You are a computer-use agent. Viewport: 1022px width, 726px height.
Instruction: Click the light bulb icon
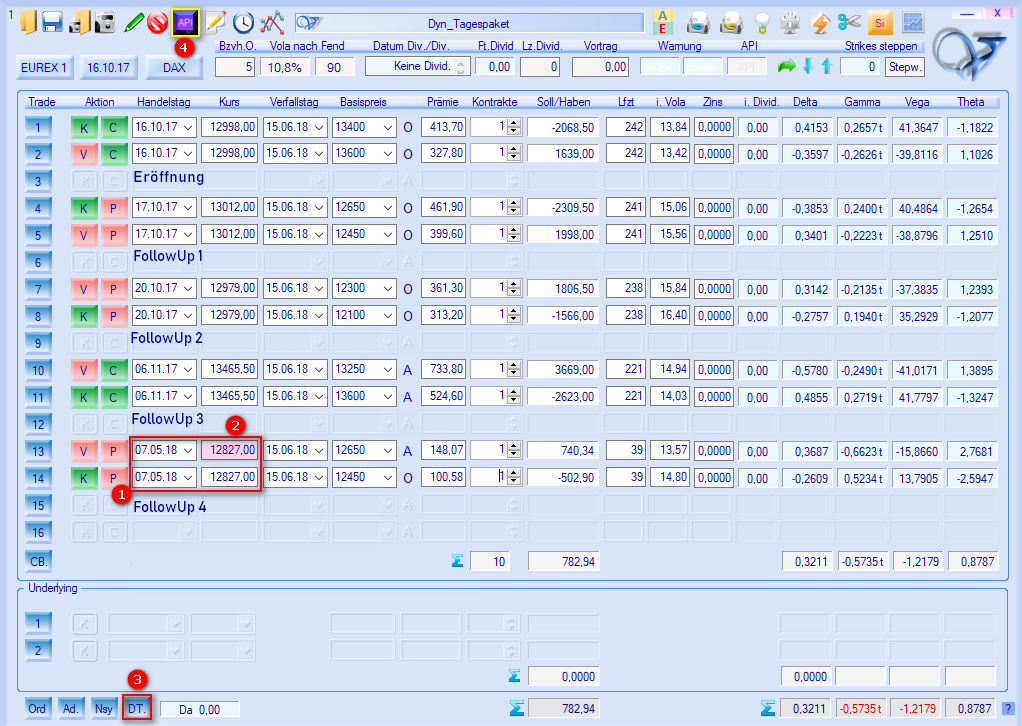point(763,21)
